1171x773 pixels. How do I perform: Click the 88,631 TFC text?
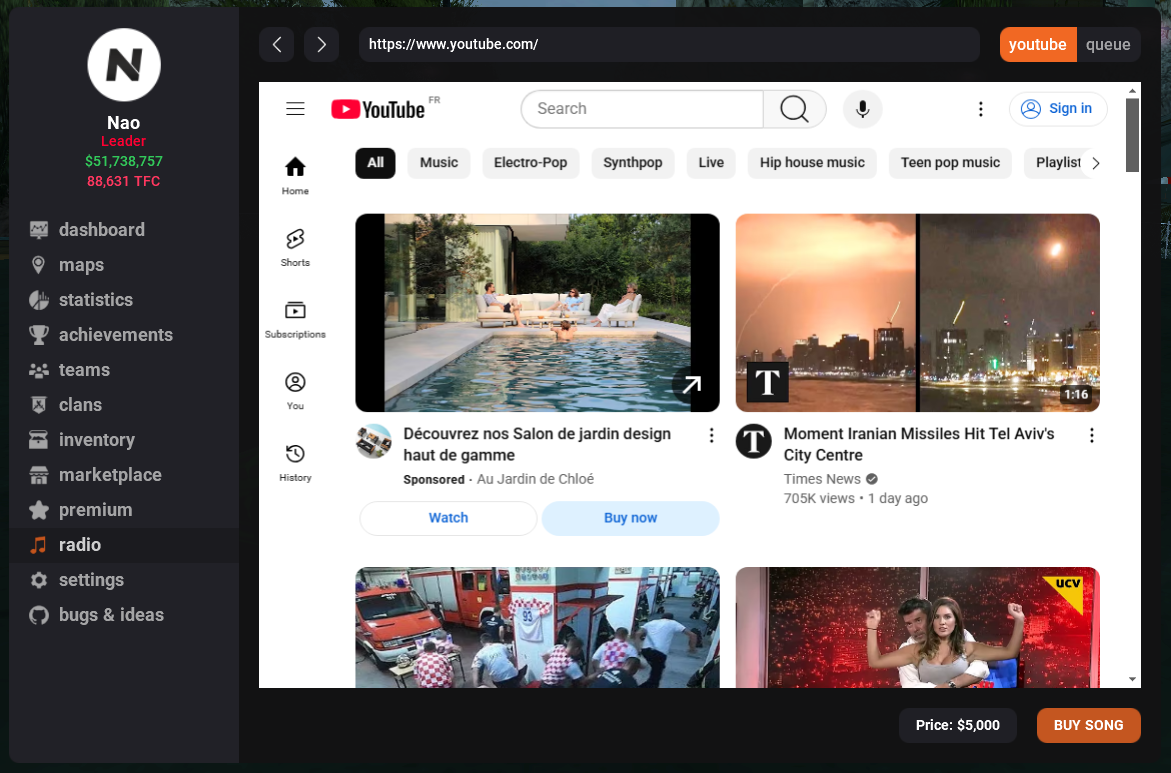point(124,181)
